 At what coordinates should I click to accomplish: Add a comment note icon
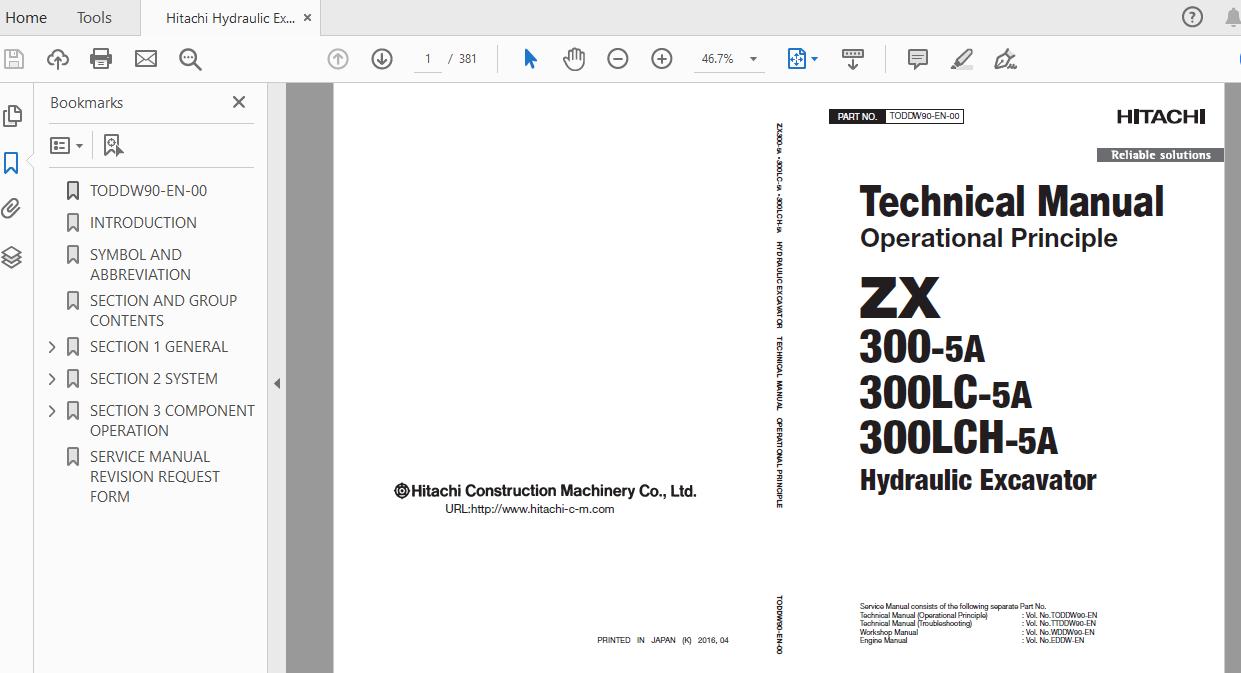[x=917, y=59]
